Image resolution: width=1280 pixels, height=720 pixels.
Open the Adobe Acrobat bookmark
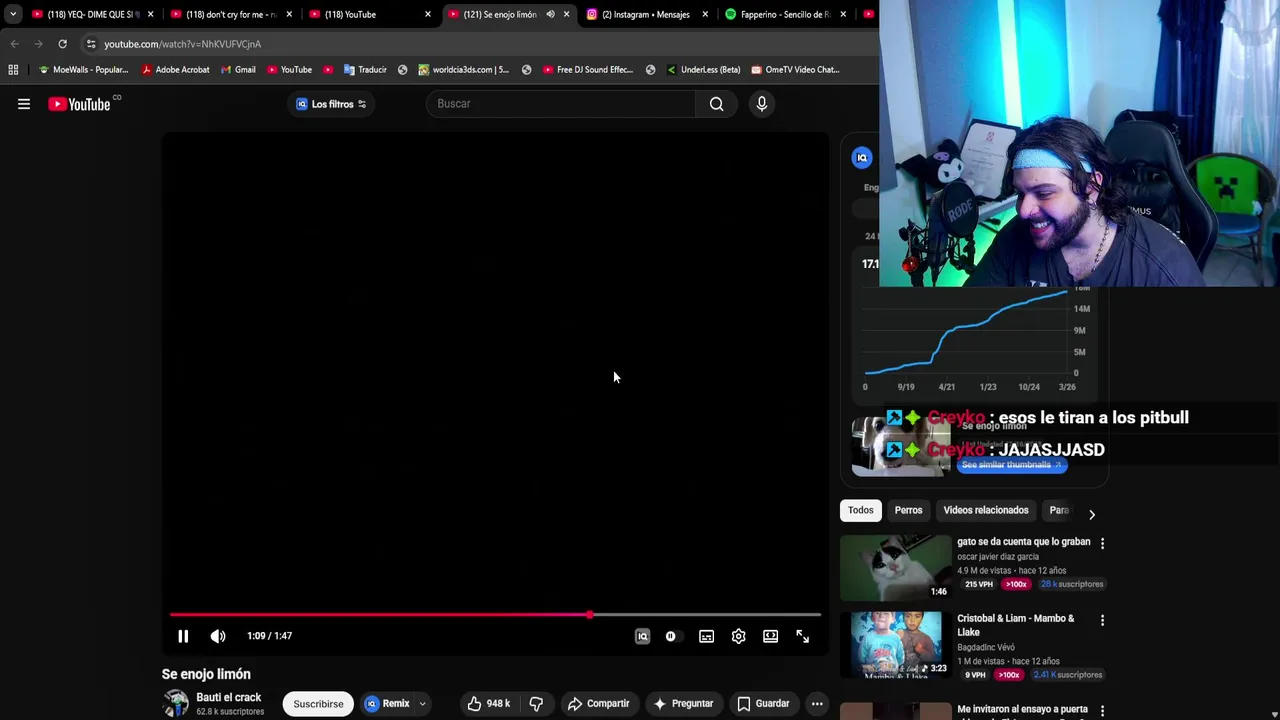click(176, 70)
